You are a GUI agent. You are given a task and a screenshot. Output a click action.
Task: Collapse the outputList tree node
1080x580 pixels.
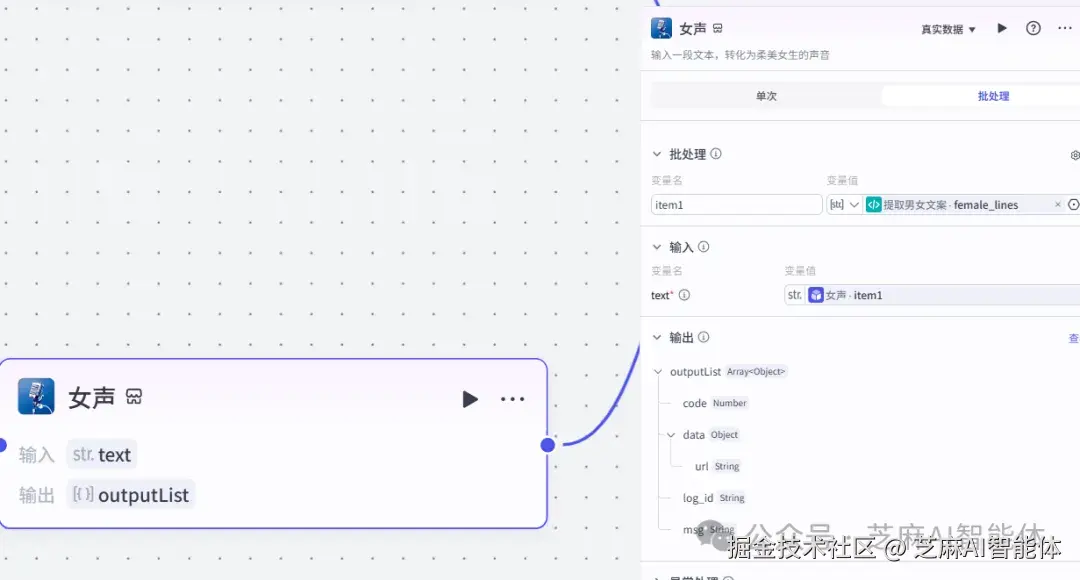pos(658,371)
